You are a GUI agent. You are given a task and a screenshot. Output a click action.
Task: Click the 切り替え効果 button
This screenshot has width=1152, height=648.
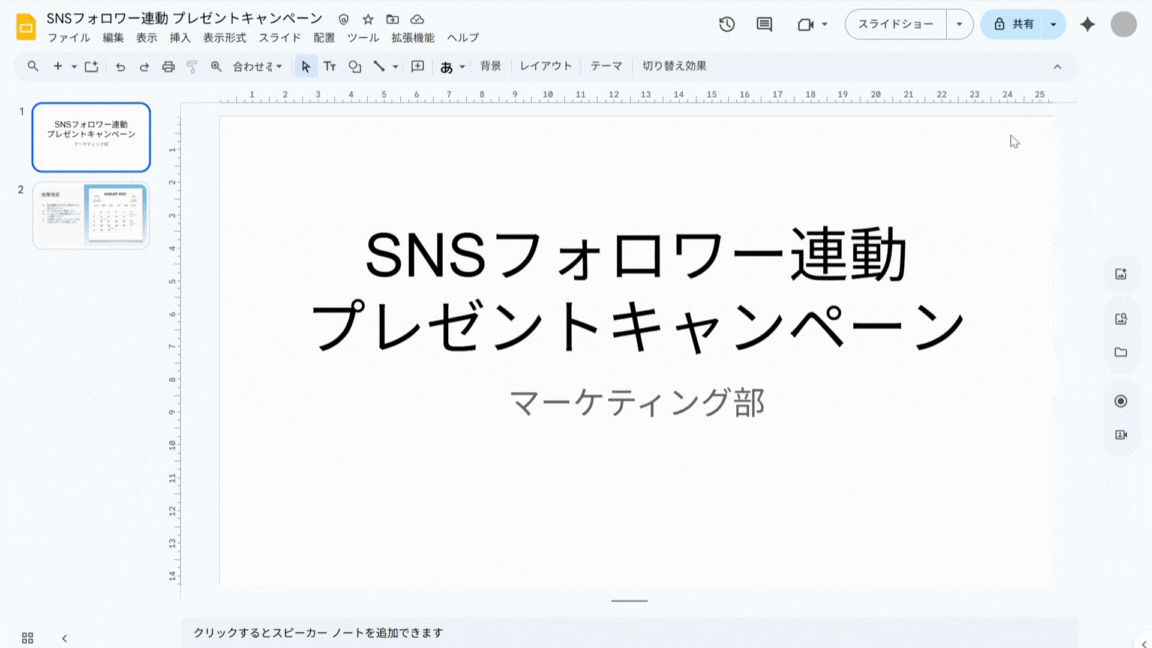click(x=674, y=66)
